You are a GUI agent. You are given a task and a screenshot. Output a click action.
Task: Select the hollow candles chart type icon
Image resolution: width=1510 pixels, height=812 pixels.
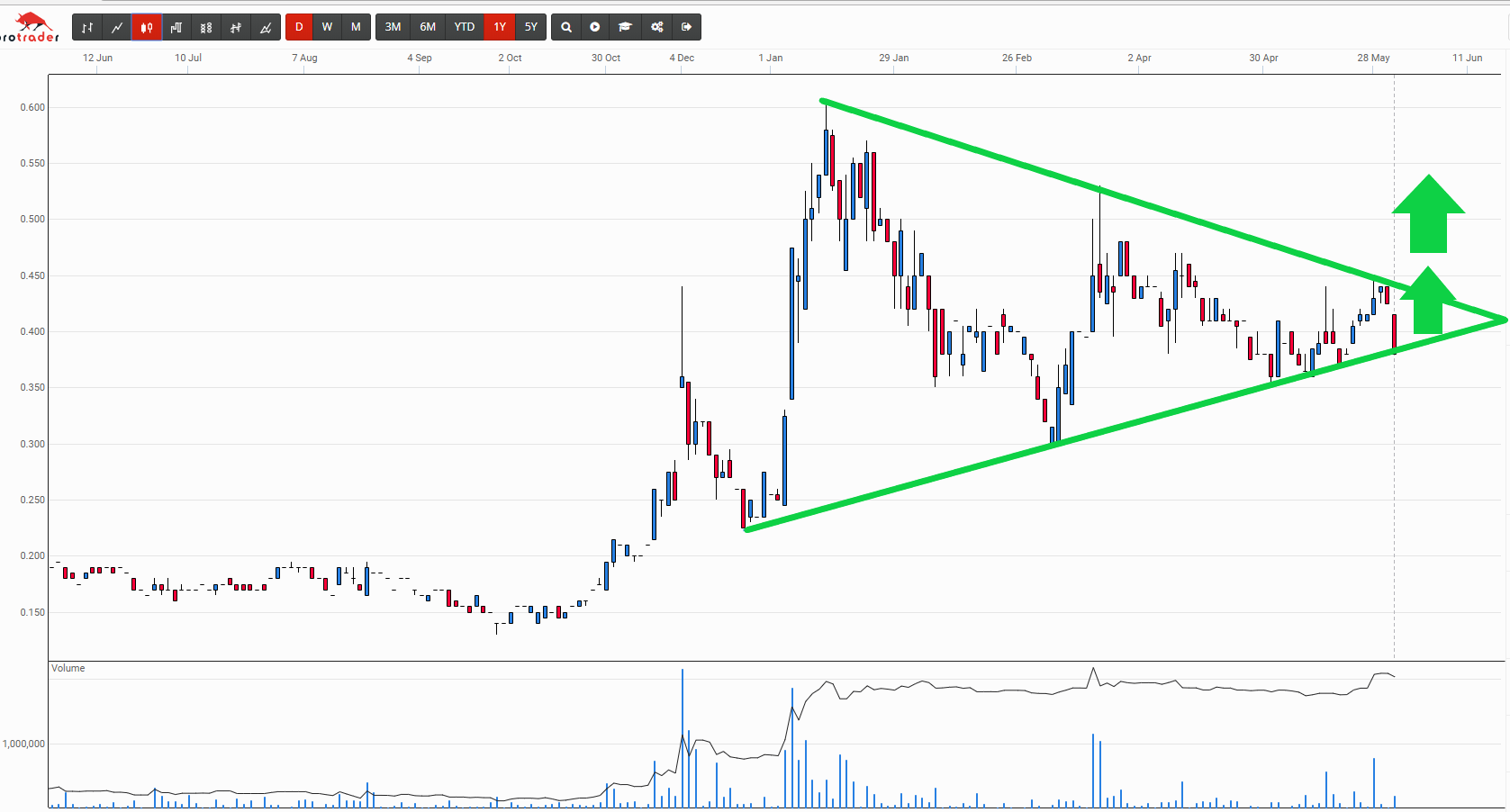coord(206,27)
